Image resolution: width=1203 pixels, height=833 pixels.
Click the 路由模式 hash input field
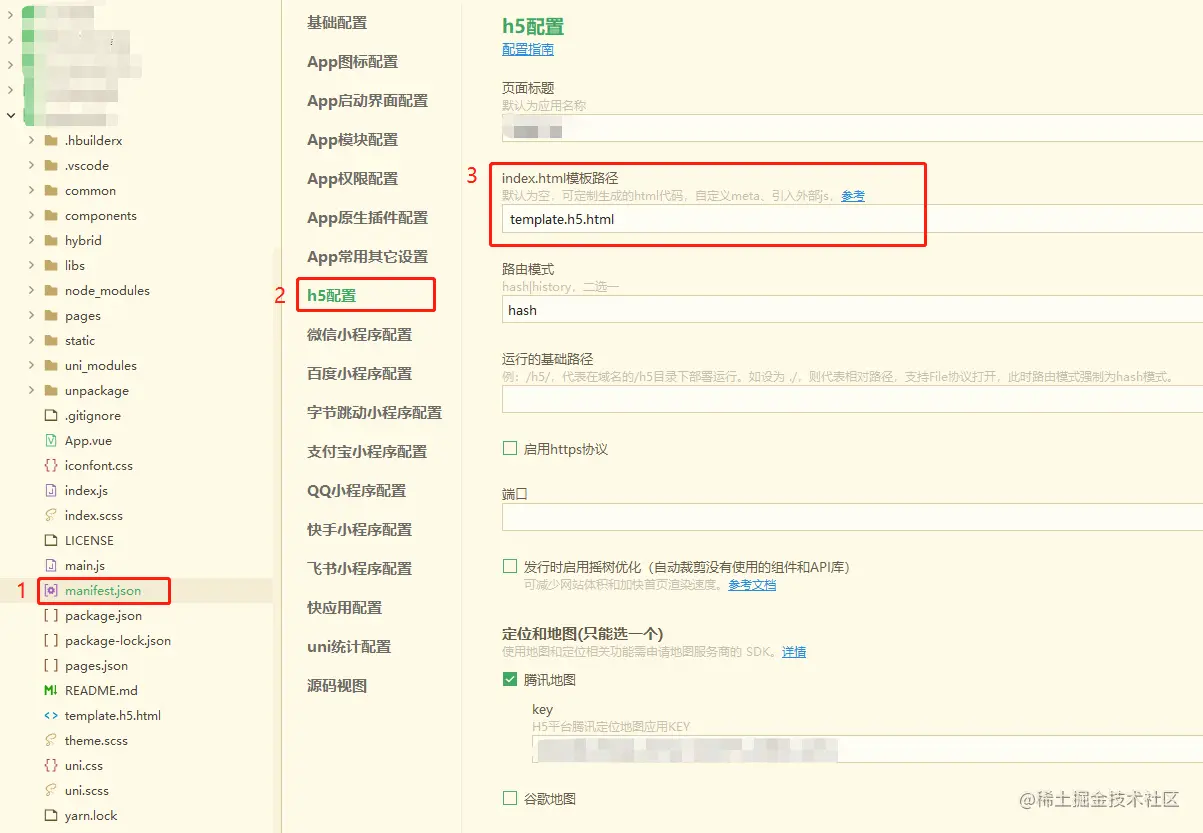pos(852,310)
